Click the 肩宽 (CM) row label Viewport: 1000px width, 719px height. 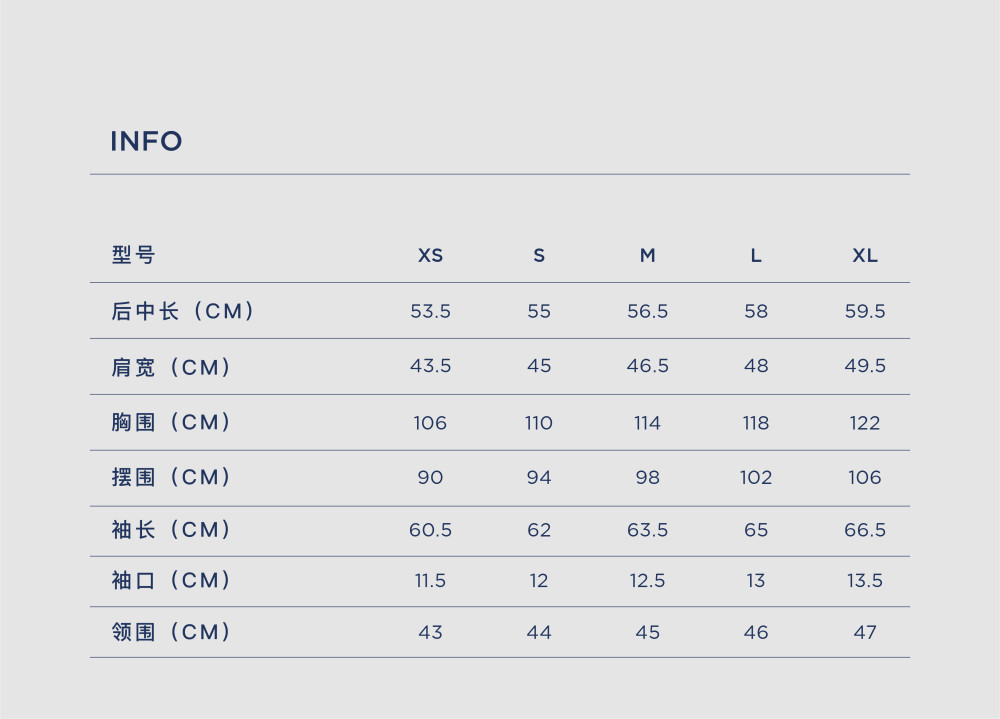click(171, 367)
